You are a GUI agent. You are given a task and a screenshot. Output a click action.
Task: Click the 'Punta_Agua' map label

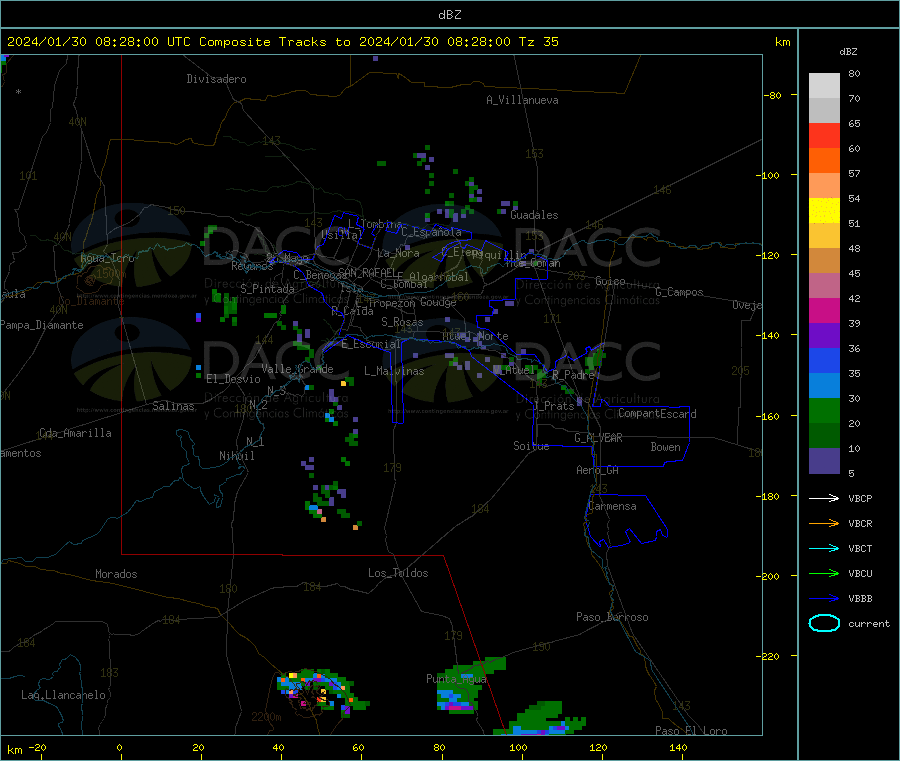tap(456, 680)
